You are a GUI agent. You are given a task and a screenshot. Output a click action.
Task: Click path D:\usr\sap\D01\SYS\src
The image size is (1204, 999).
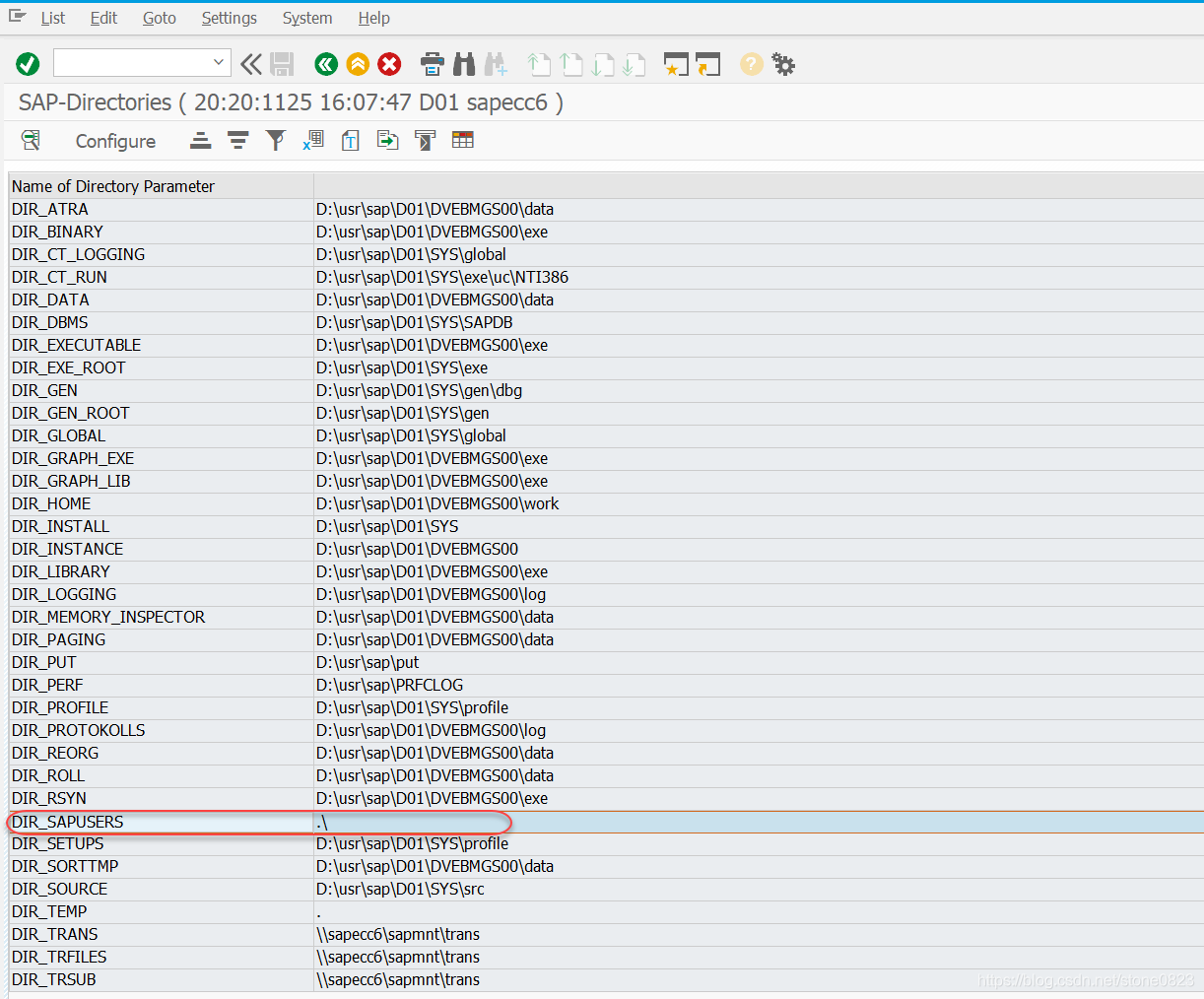[400, 889]
